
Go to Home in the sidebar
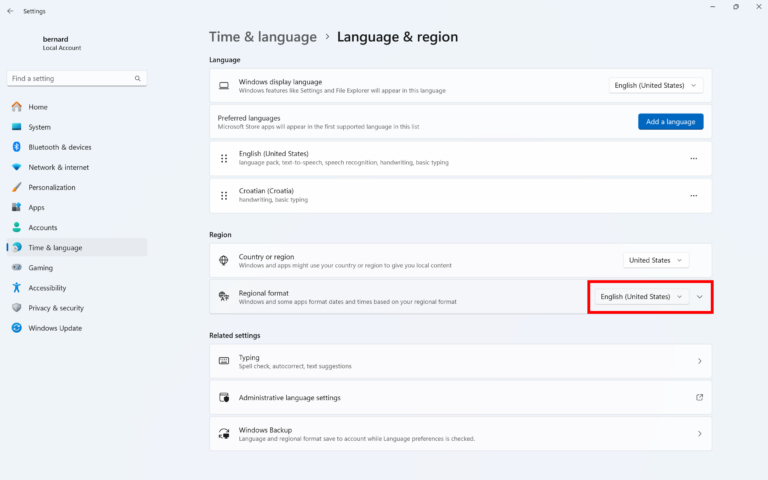[x=77, y=107]
